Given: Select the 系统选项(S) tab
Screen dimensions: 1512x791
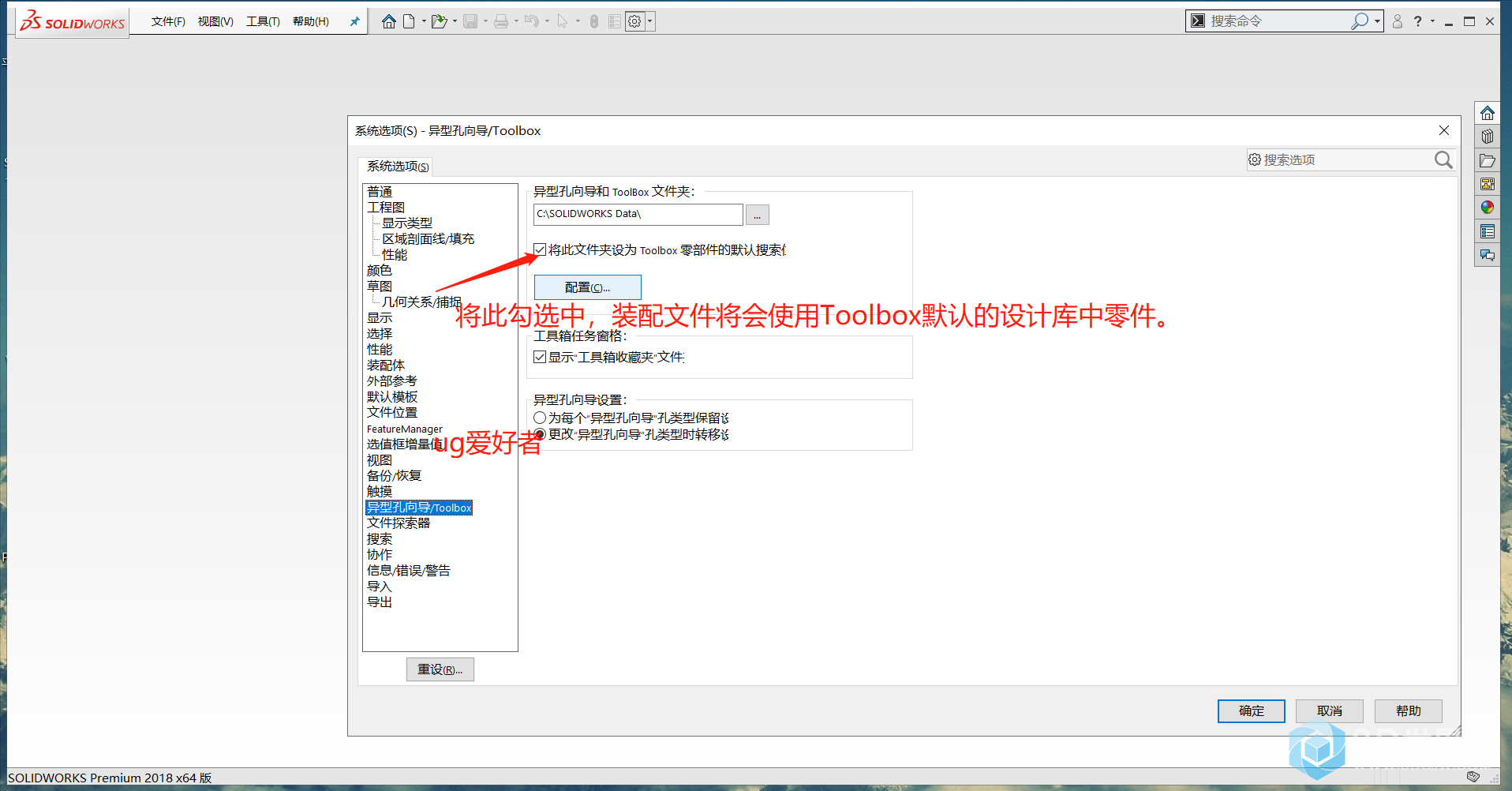Looking at the screenshot, I should (x=398, y=166).
